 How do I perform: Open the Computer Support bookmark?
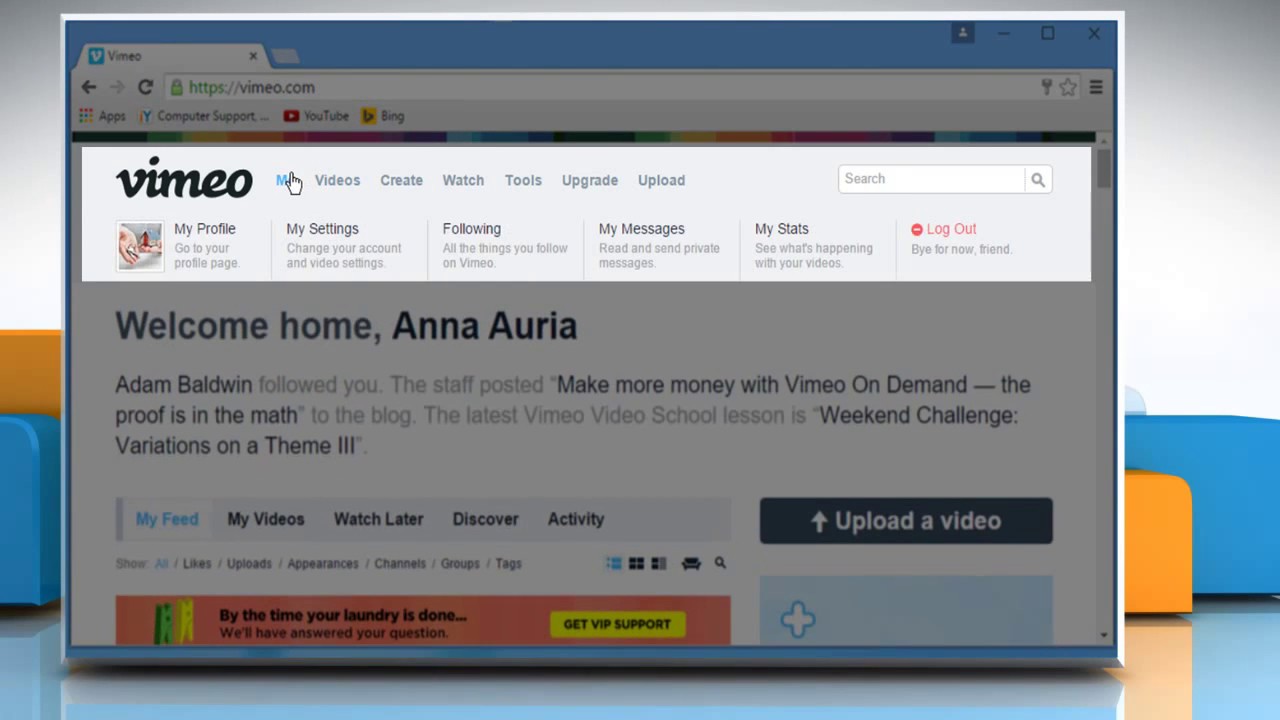click(204, 116)
